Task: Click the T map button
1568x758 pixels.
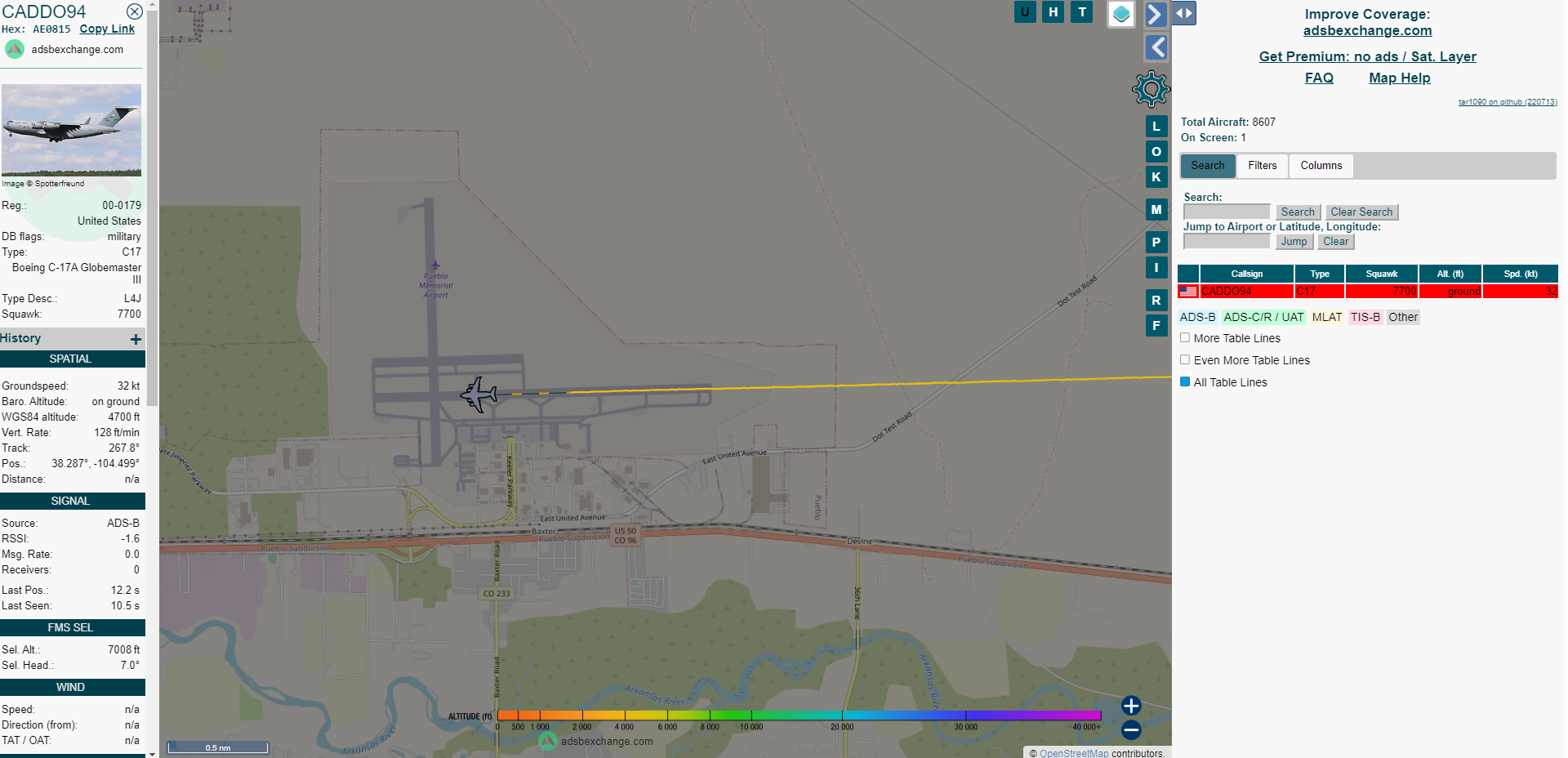Action: point(1082,11)
